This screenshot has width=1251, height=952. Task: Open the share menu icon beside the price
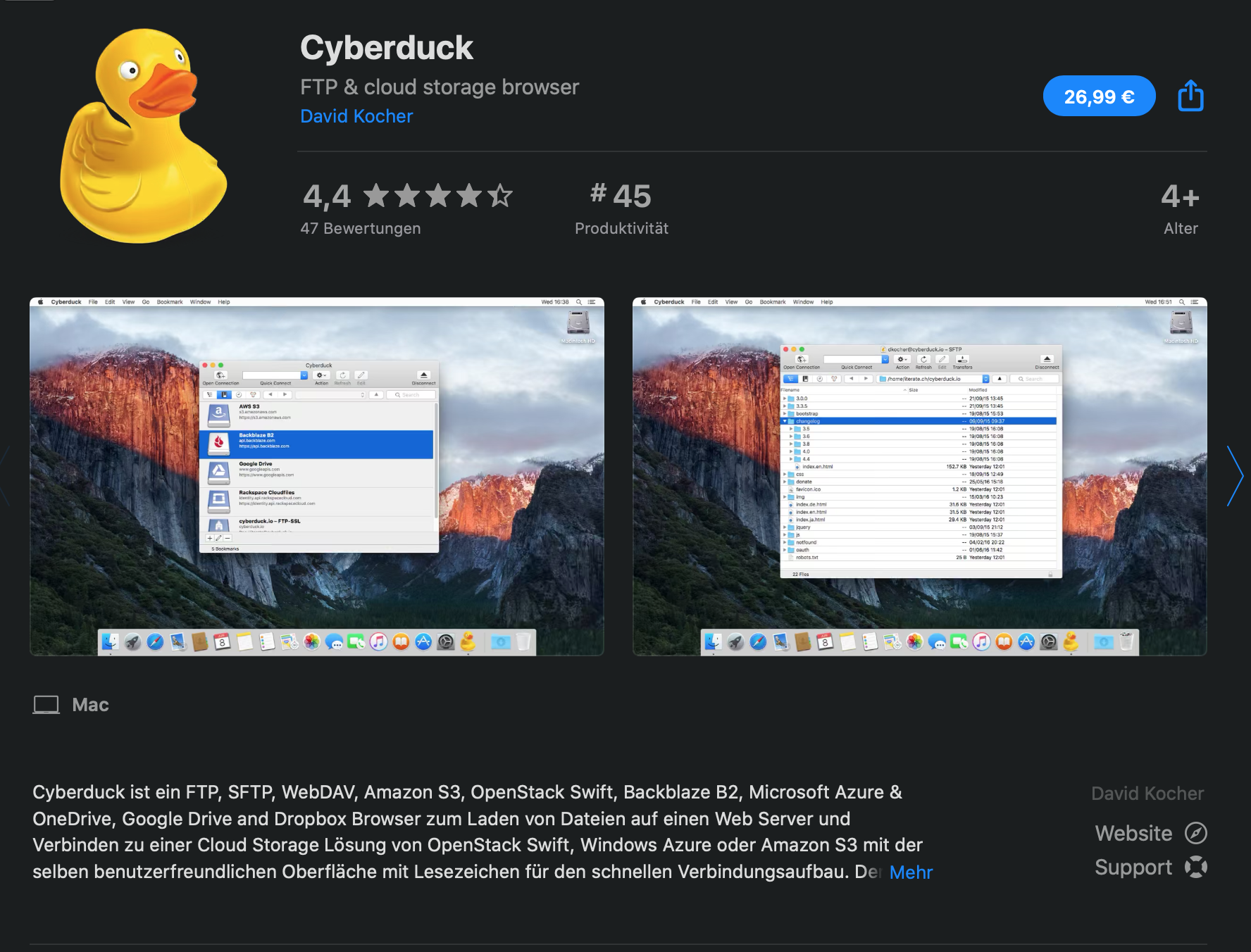1191,95
